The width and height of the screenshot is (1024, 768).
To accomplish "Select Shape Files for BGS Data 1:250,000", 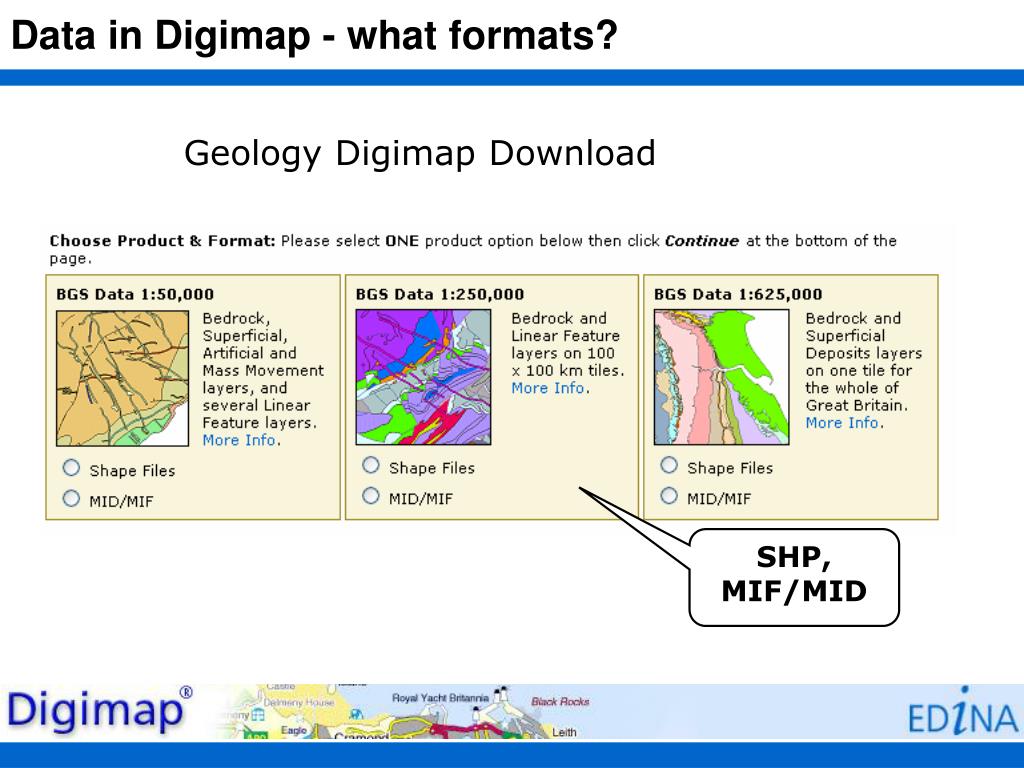I will click(x=371, y=466).
